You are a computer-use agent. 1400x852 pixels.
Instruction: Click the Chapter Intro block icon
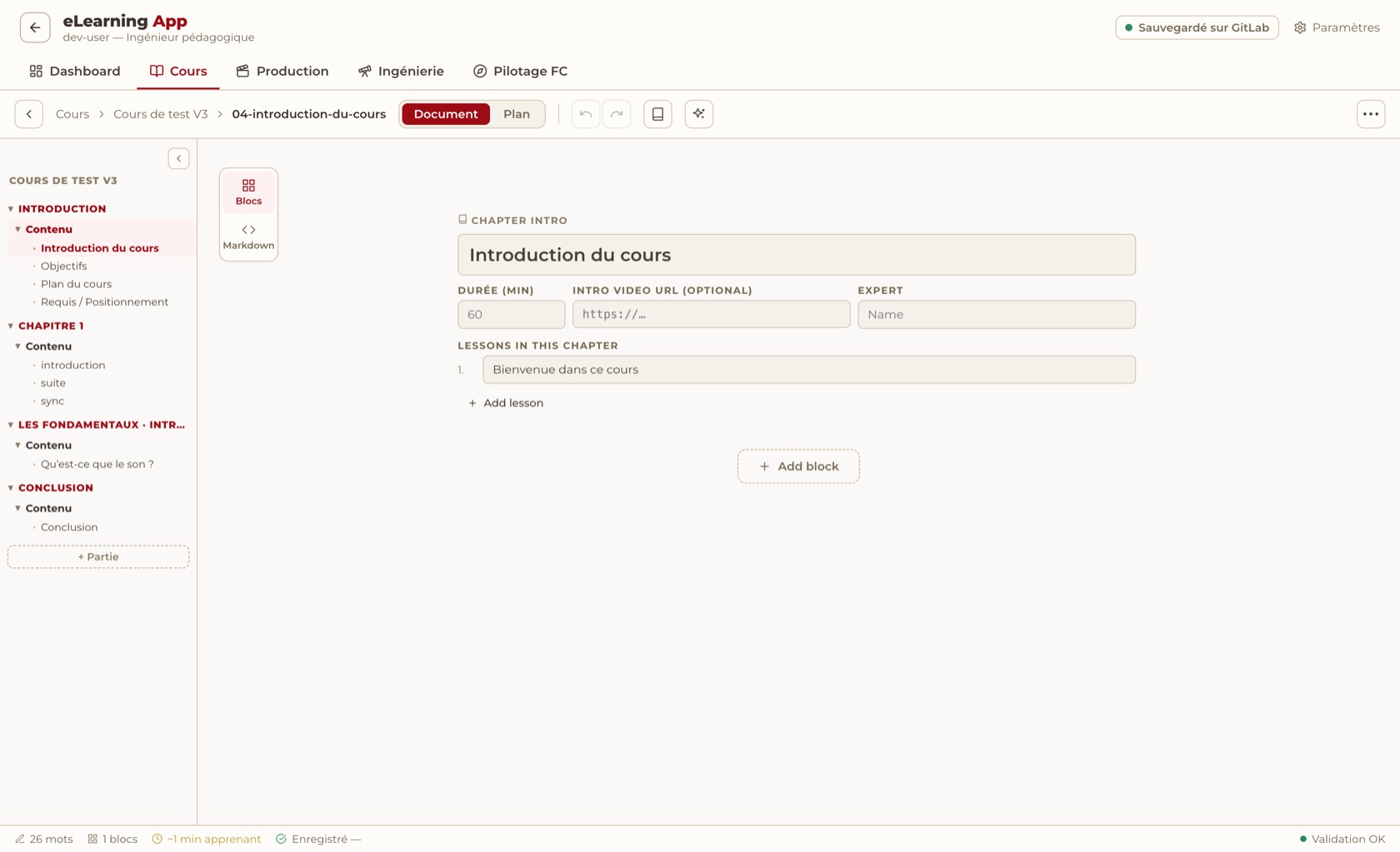click(x=462, y=219)
